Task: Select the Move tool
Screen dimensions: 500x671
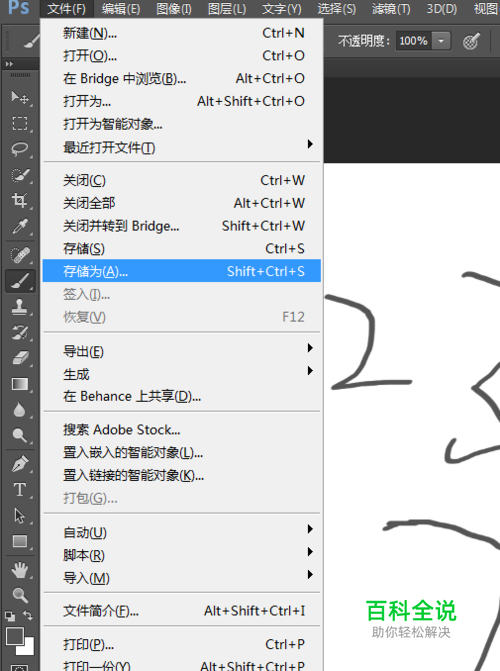Action: [x=20, y=98]
